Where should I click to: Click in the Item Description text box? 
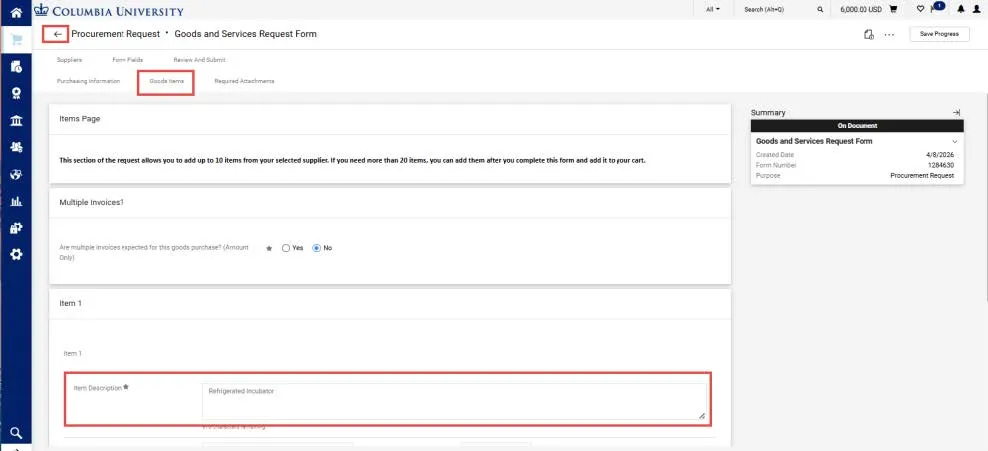pyautogui.click(x=454, y=401)
